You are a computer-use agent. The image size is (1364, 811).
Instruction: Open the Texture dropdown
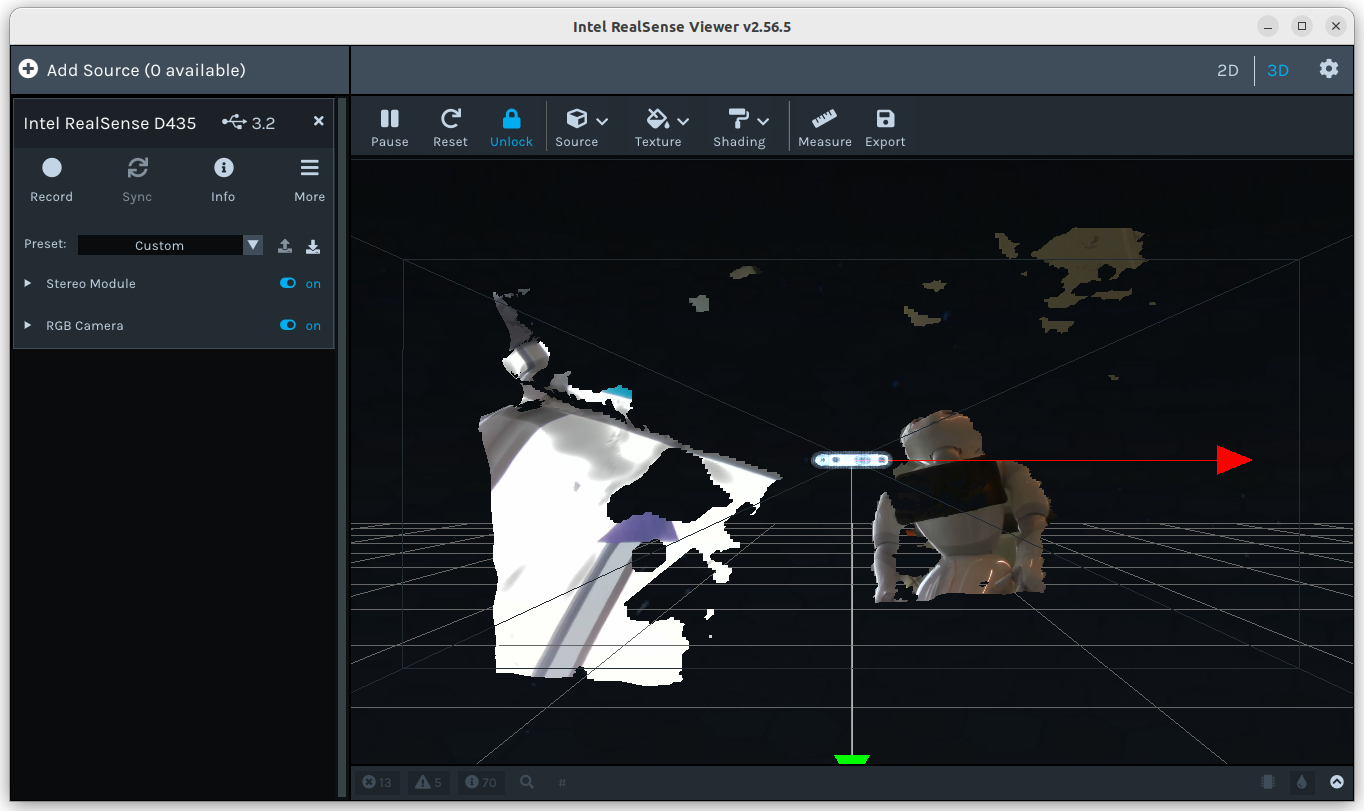(667, 127)
